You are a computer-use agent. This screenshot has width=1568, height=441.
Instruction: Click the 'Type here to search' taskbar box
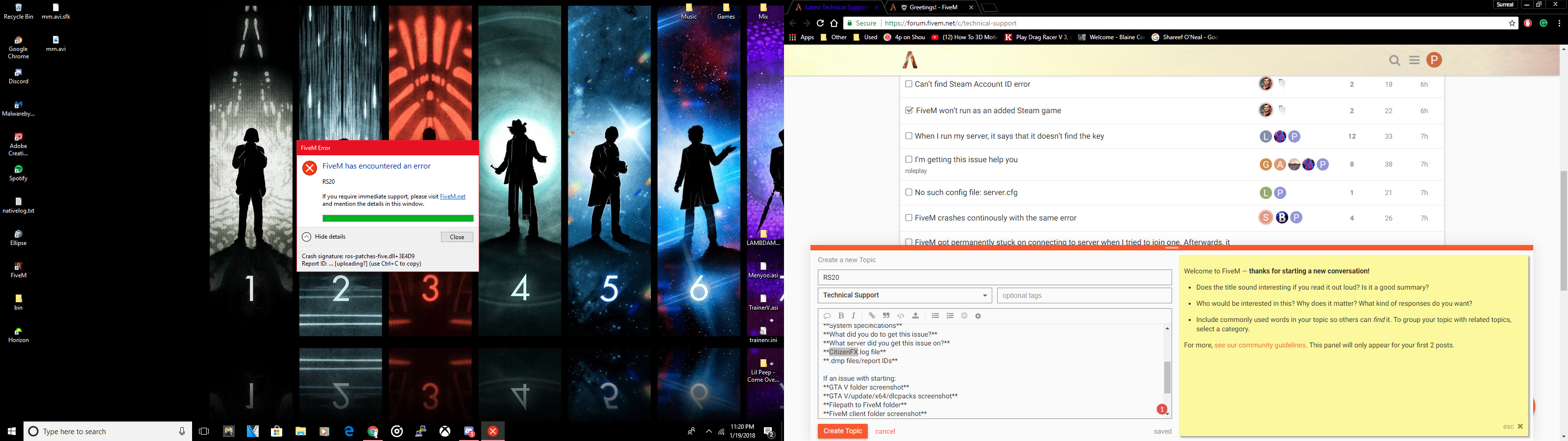(108, 431)
